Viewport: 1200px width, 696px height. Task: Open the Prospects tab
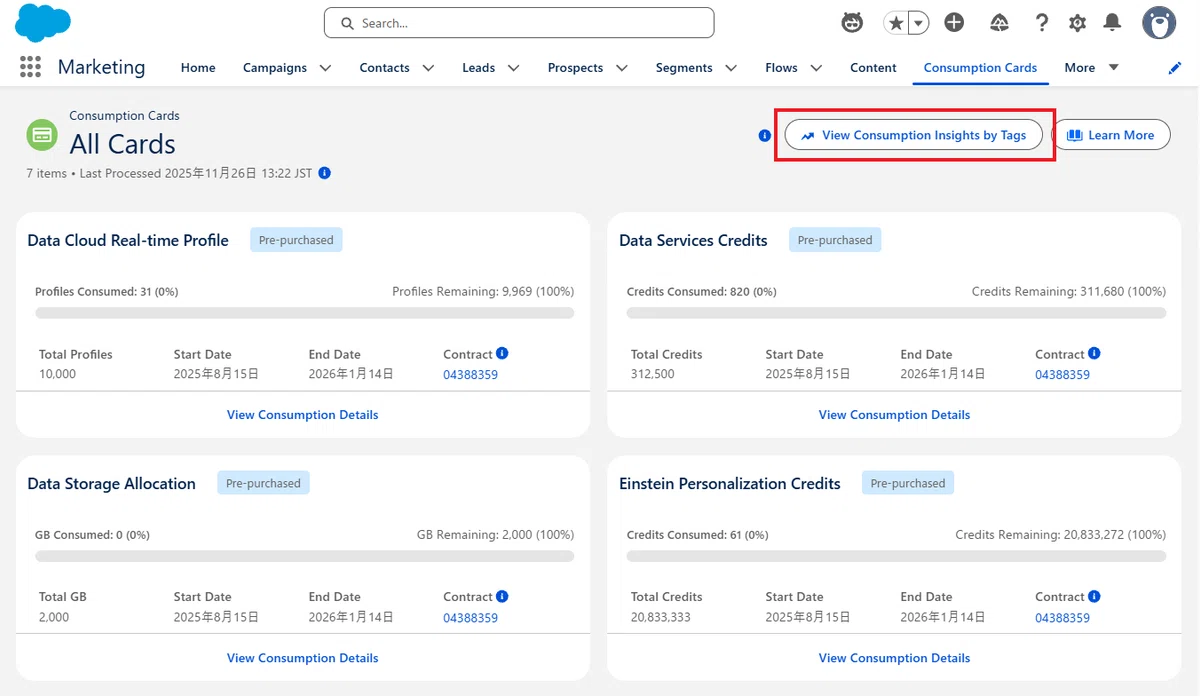click(x=575, y=68)
